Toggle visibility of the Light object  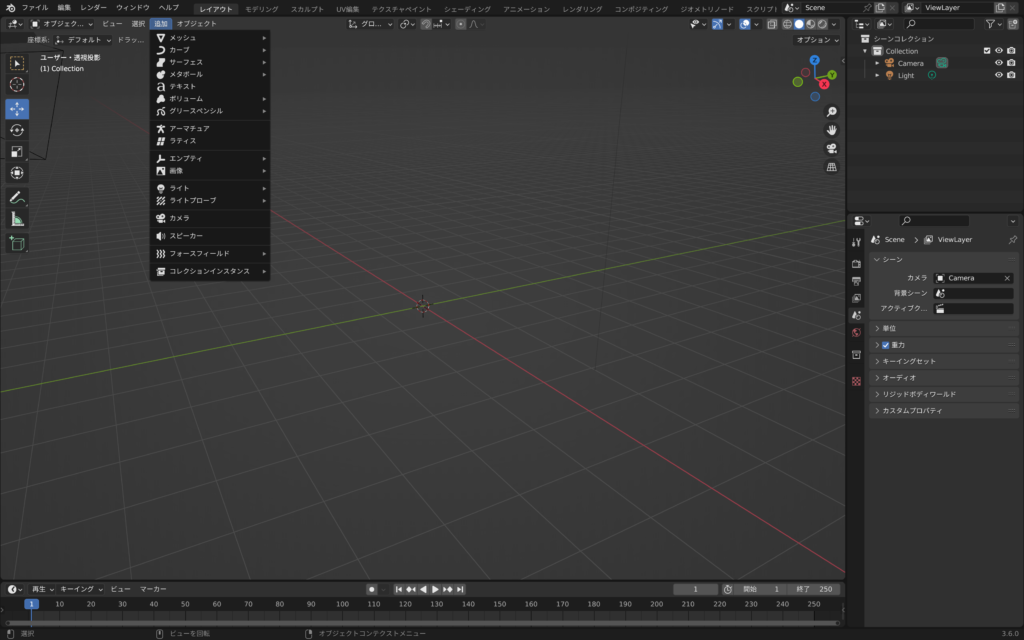[999, 76]
